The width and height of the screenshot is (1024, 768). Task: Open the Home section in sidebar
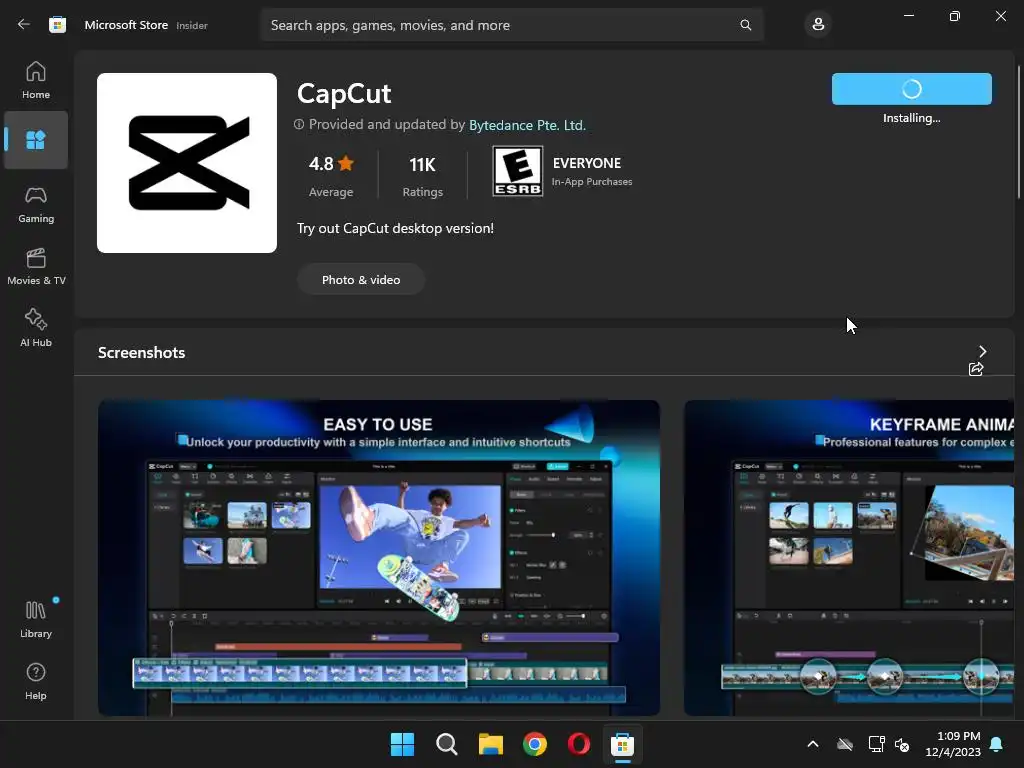click(x=36, y=80)
